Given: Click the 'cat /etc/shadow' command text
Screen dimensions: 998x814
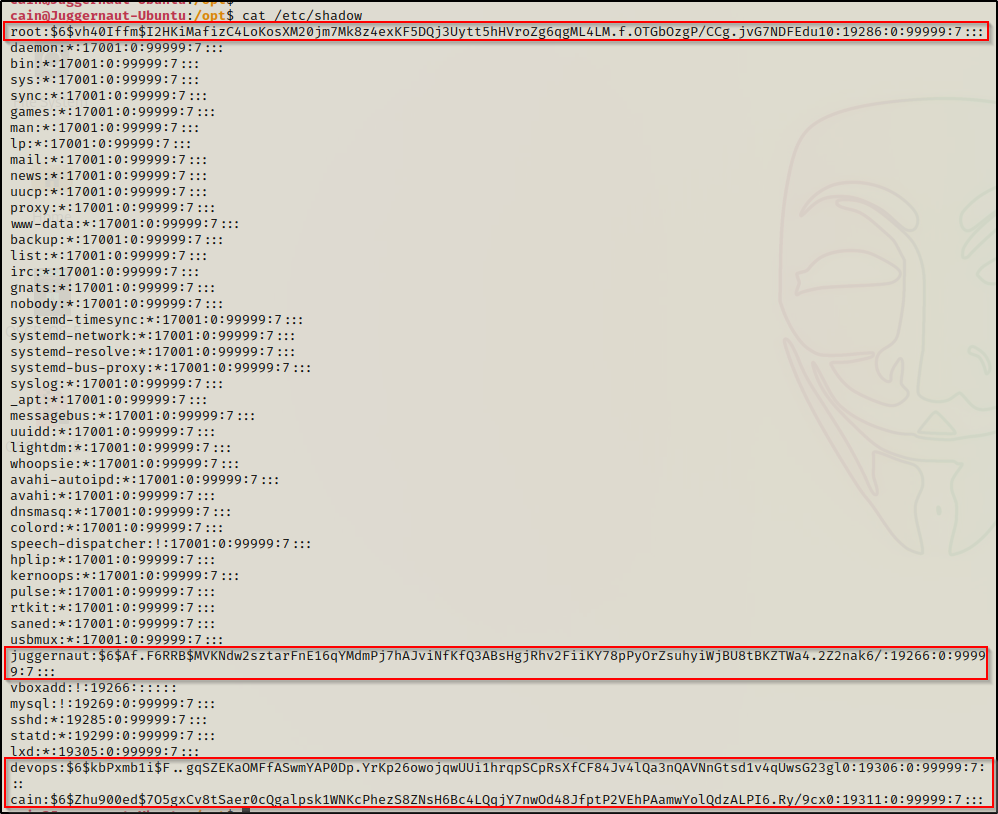Looking at the screenshot, I should point(302,15).
